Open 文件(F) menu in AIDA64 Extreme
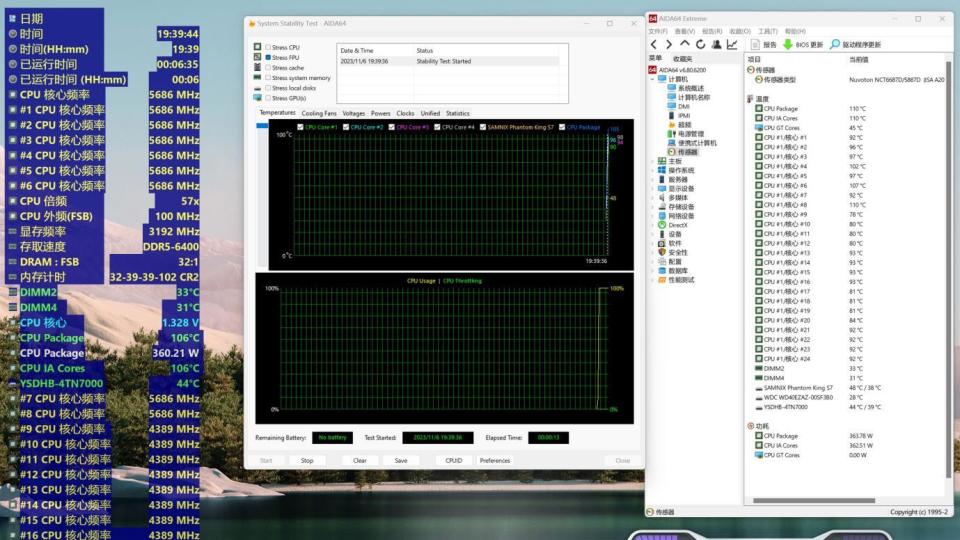The height and width of the screenshot is (540, 960). tap(658, 31)
